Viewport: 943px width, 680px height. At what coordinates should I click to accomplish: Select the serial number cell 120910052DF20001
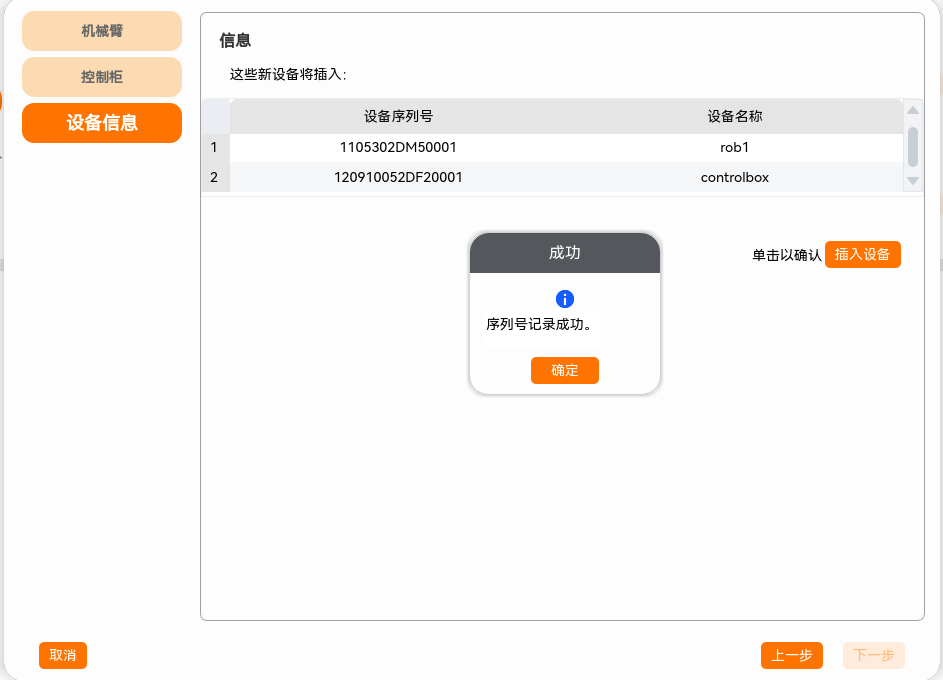click(x=398, y=178)
